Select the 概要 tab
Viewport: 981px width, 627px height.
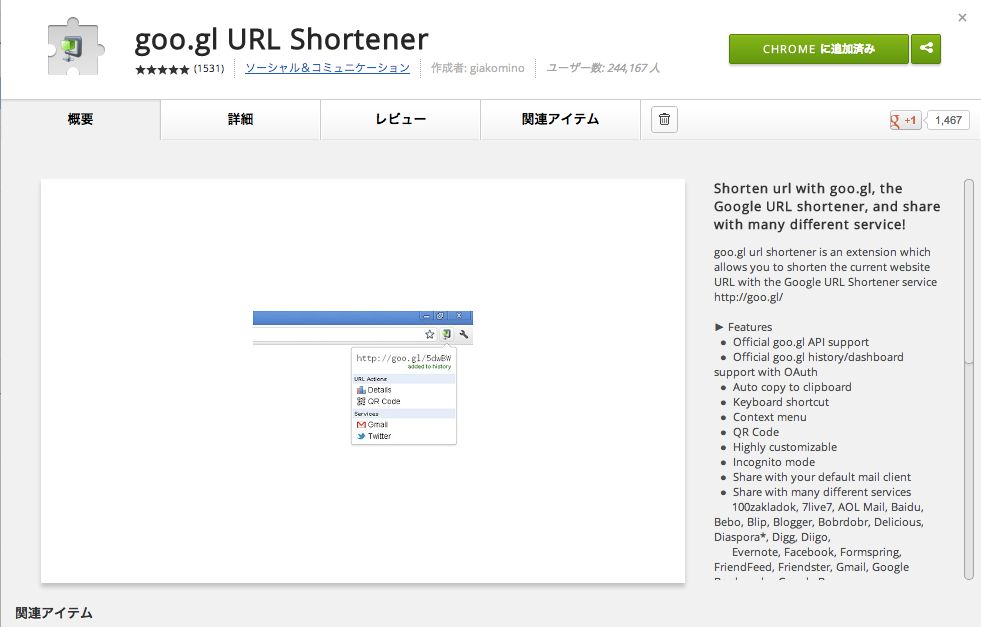81,120
